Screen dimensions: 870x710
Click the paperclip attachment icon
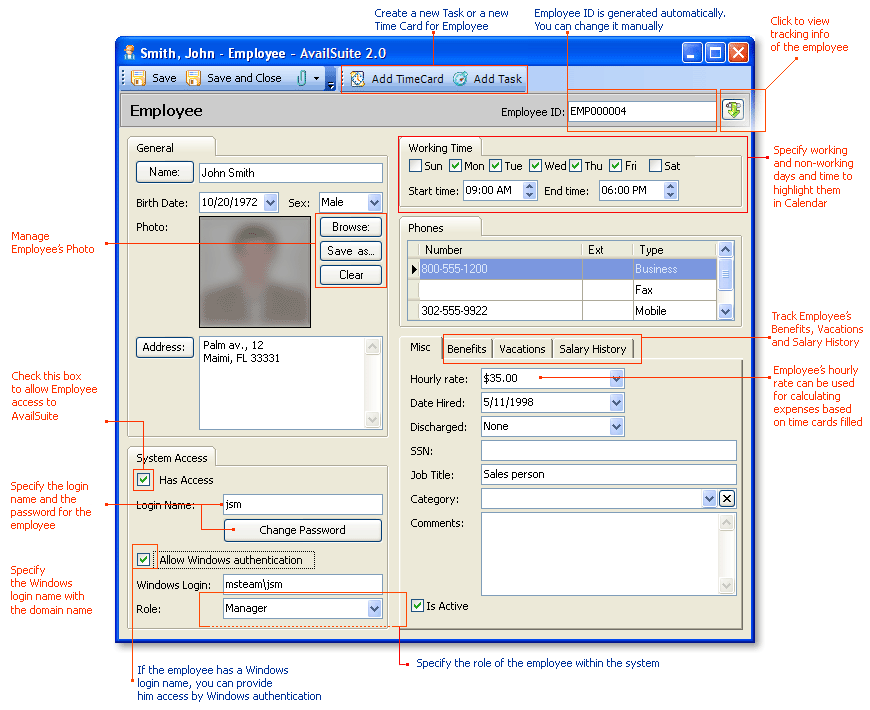tap(300, 78)
